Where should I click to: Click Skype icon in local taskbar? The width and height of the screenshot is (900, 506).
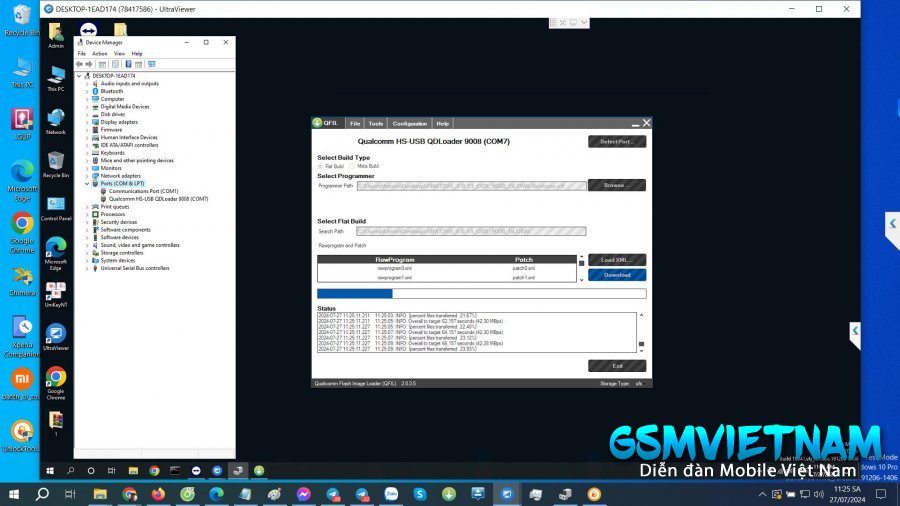coord(420,494)
